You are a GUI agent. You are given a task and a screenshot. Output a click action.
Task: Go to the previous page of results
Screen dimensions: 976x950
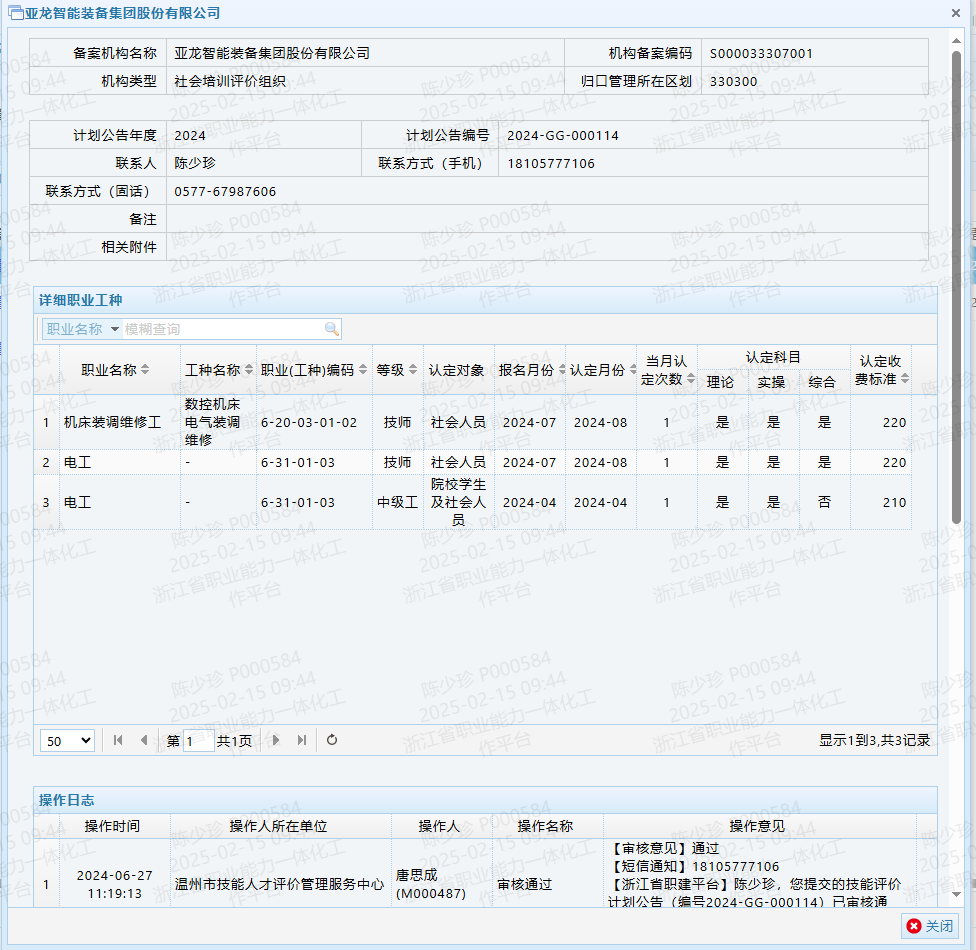143,740
